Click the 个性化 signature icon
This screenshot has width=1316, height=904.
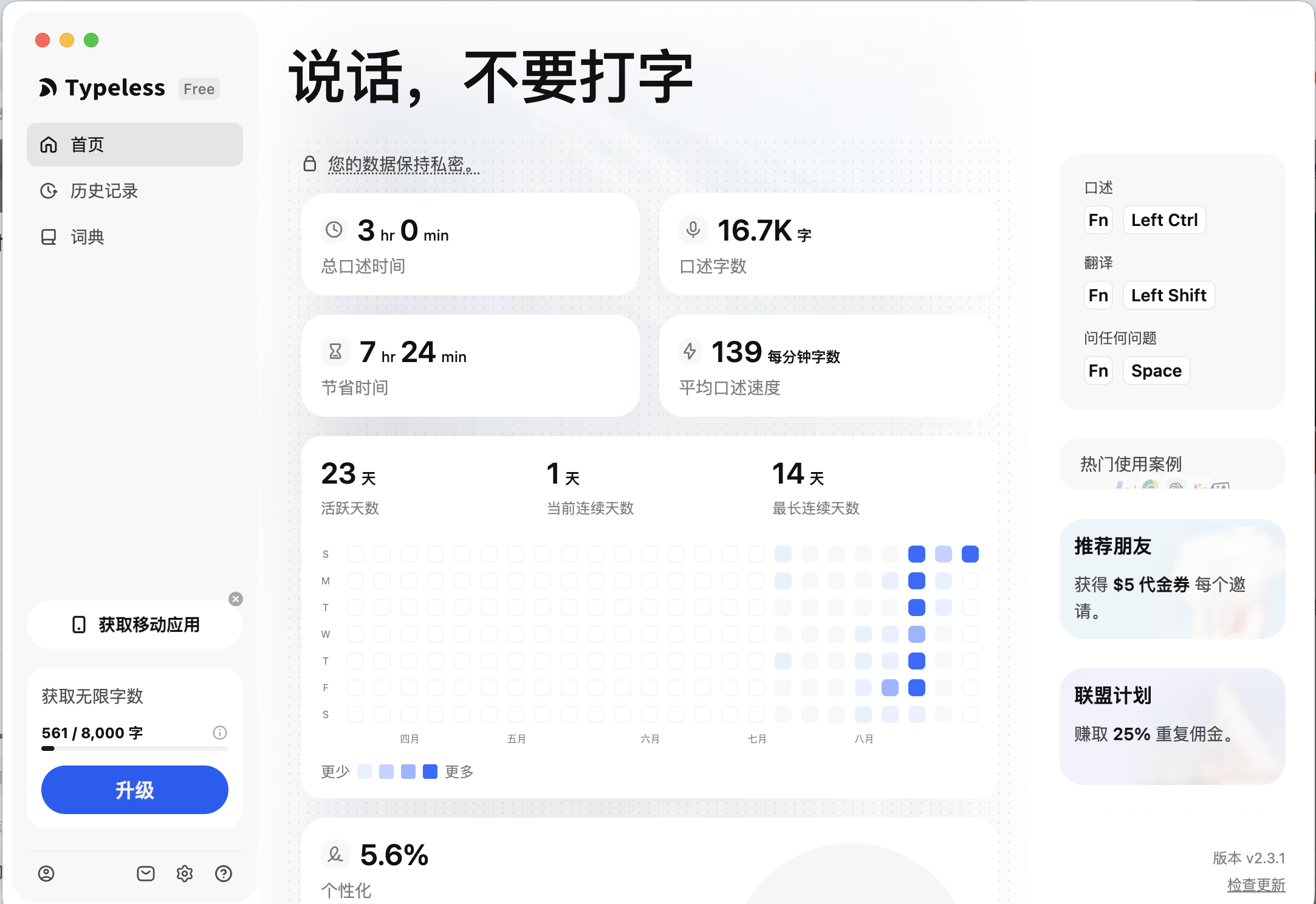tap(335, 855)
